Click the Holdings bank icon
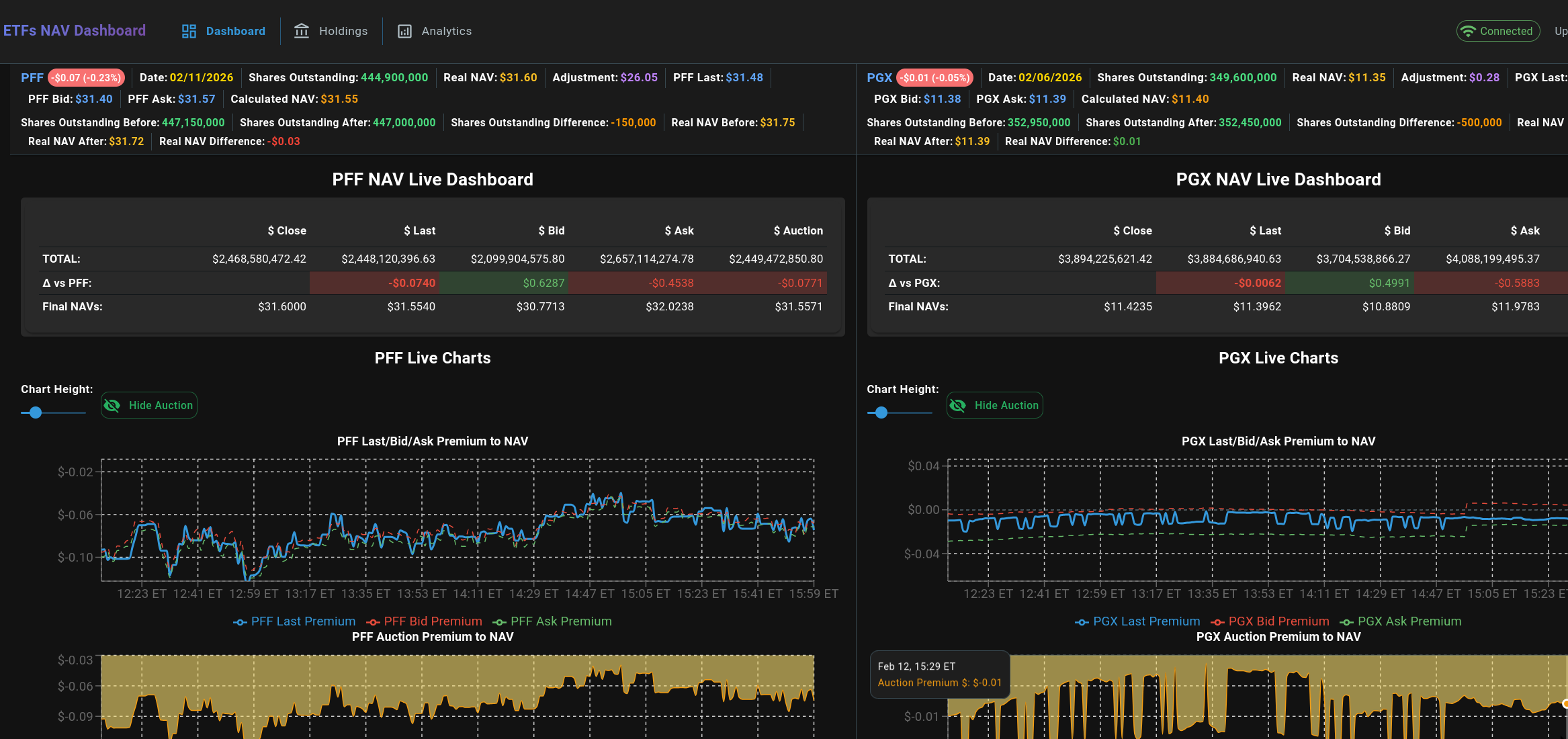 [302, 31]
